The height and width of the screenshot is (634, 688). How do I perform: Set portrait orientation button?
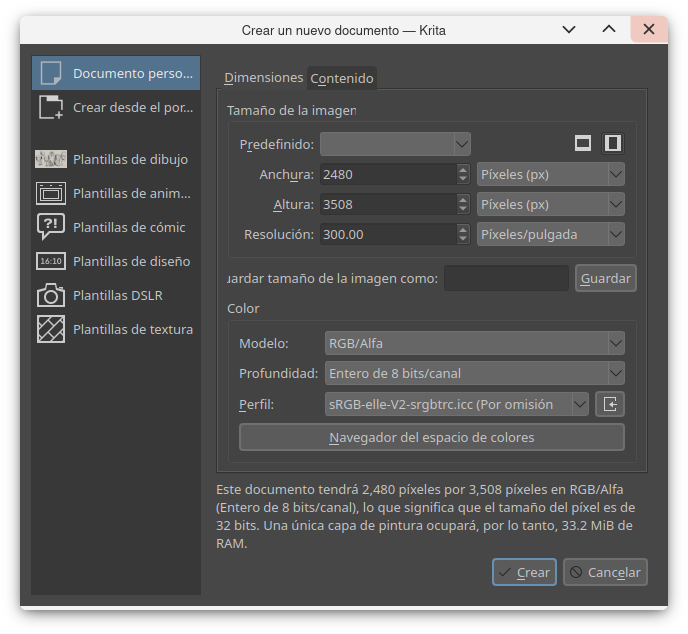click(613, 144)
